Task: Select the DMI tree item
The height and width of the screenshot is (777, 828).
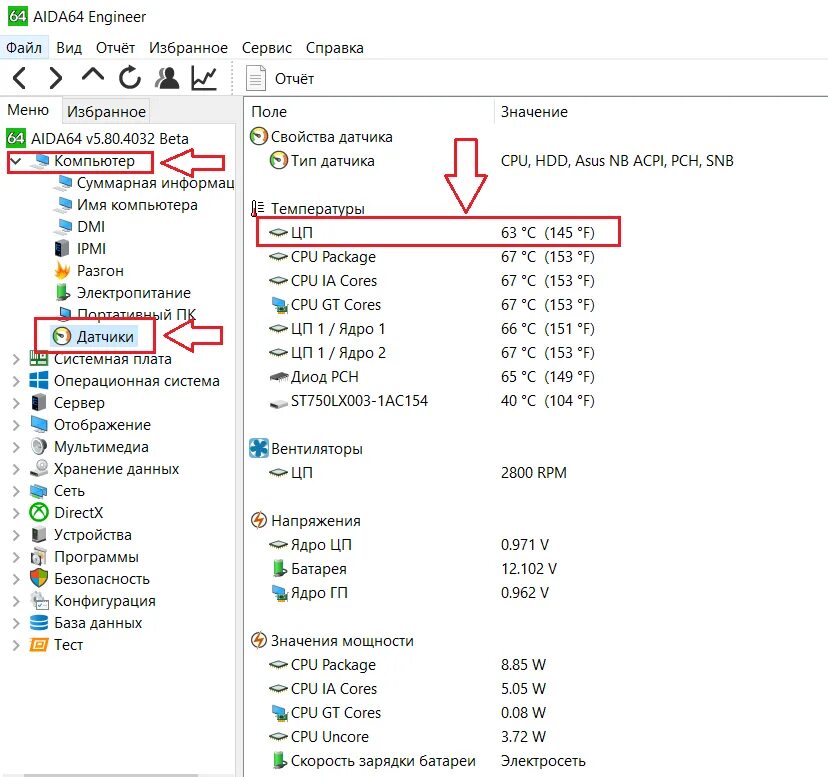Action: [x=80, y=227]
